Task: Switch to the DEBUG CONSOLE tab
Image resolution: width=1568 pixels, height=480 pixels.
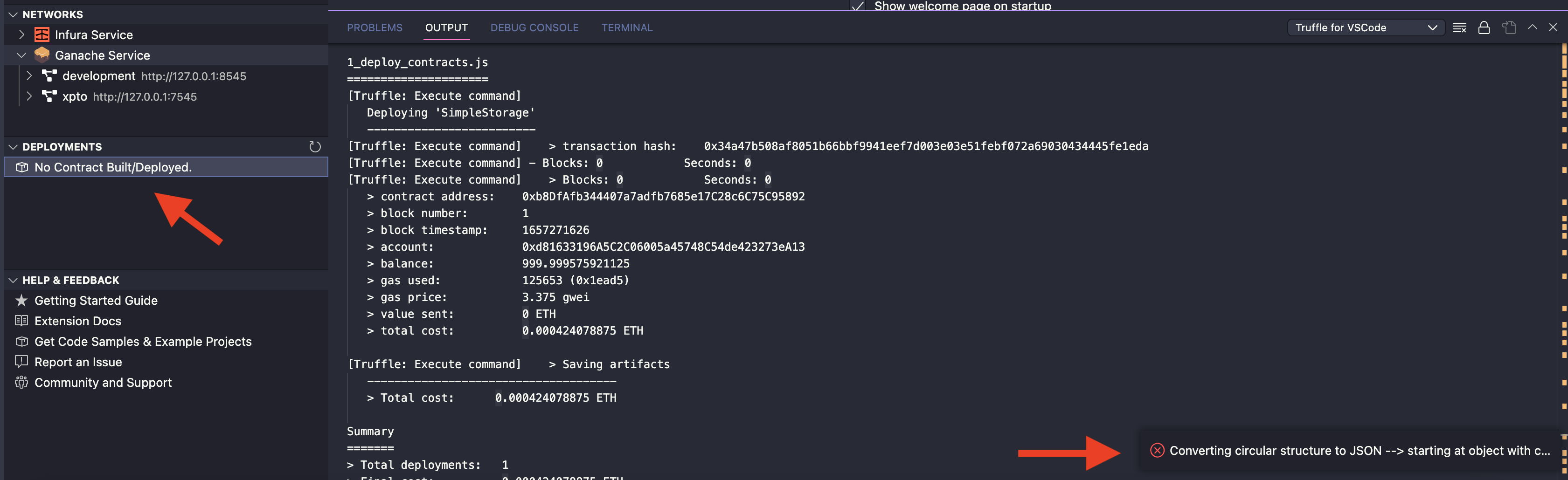Action: (x=534, y=27)
